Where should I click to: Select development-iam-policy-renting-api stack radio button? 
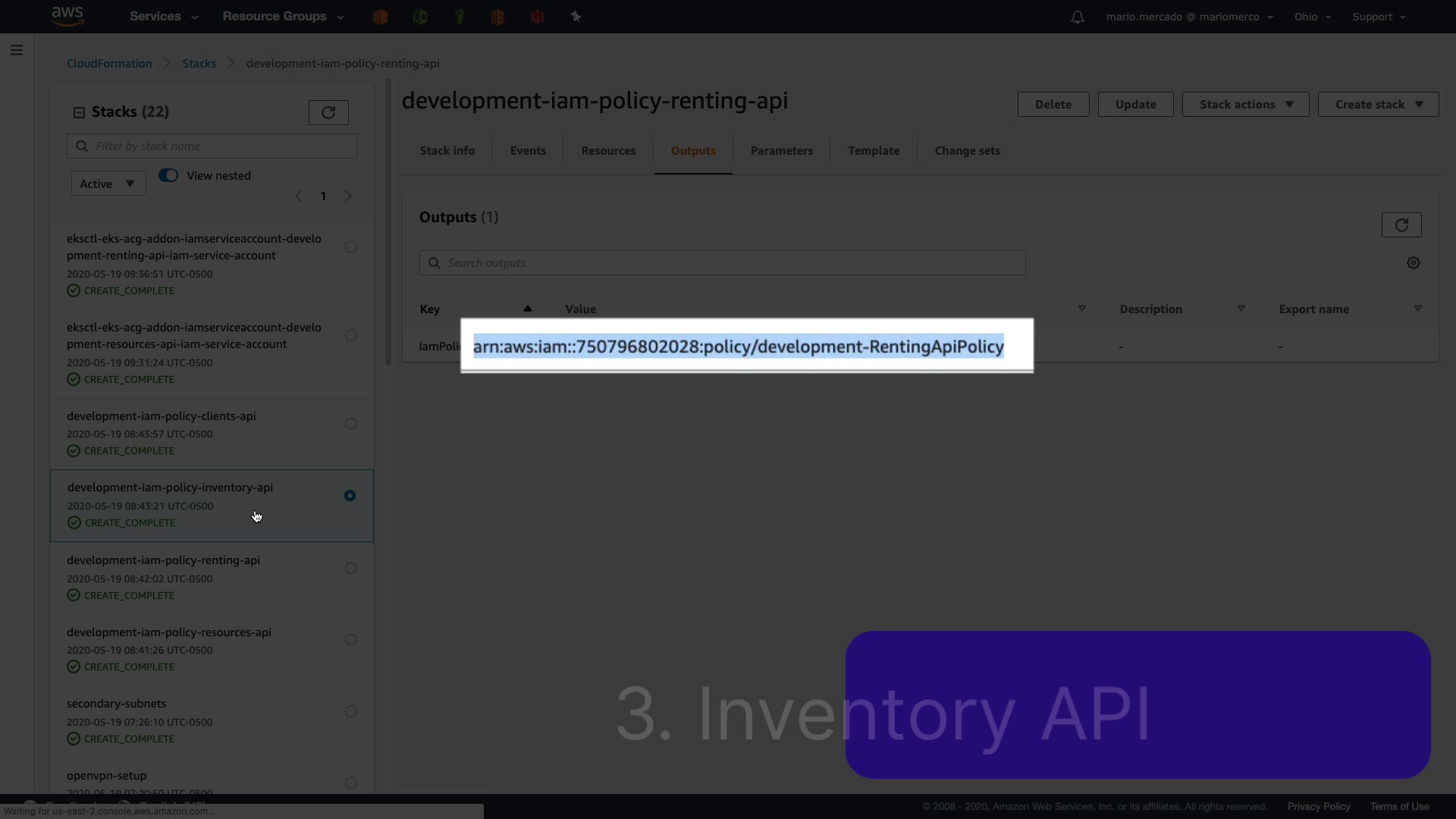tap(350, 568)
